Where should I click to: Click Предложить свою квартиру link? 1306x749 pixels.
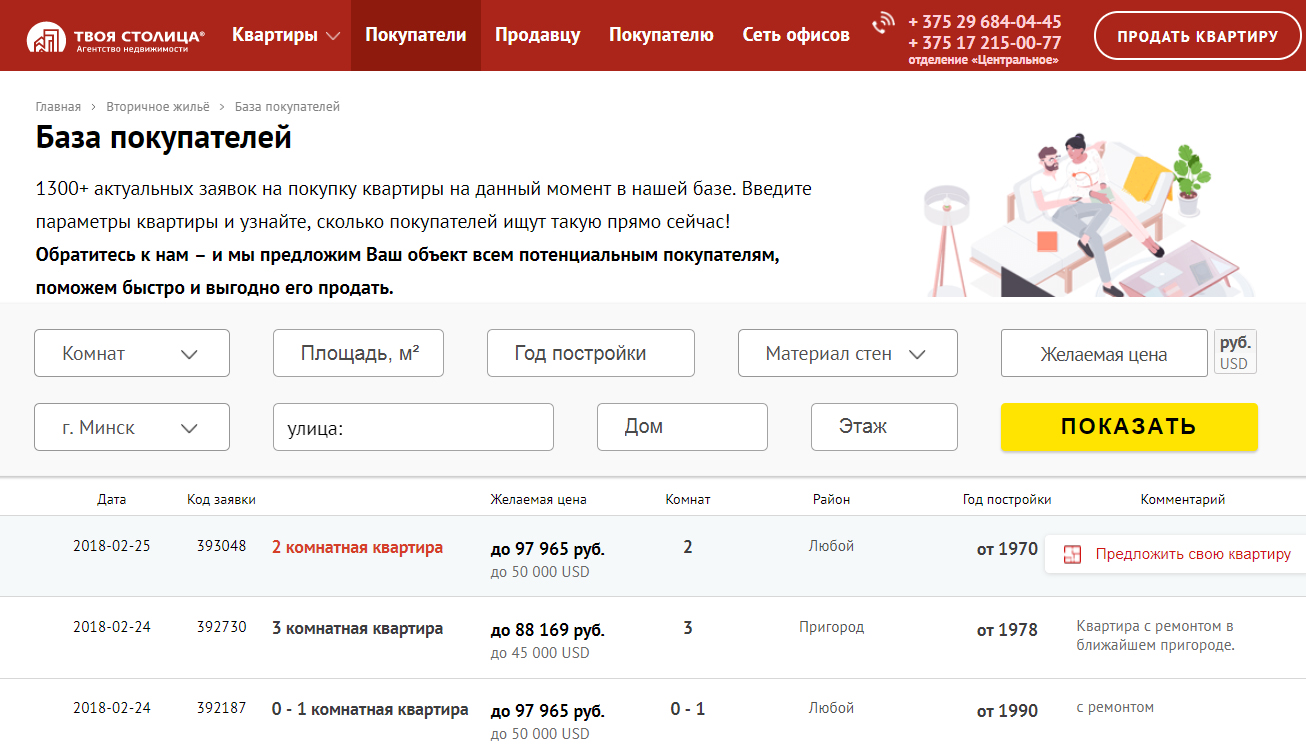pyautogui.click(x=1192, y=554)
